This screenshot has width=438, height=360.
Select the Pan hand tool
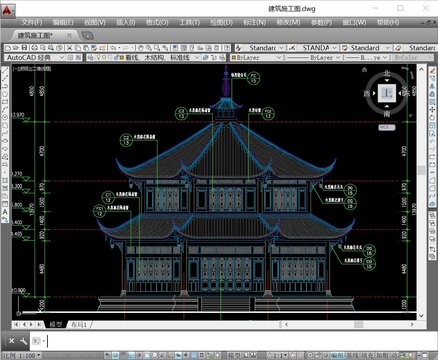141,48
